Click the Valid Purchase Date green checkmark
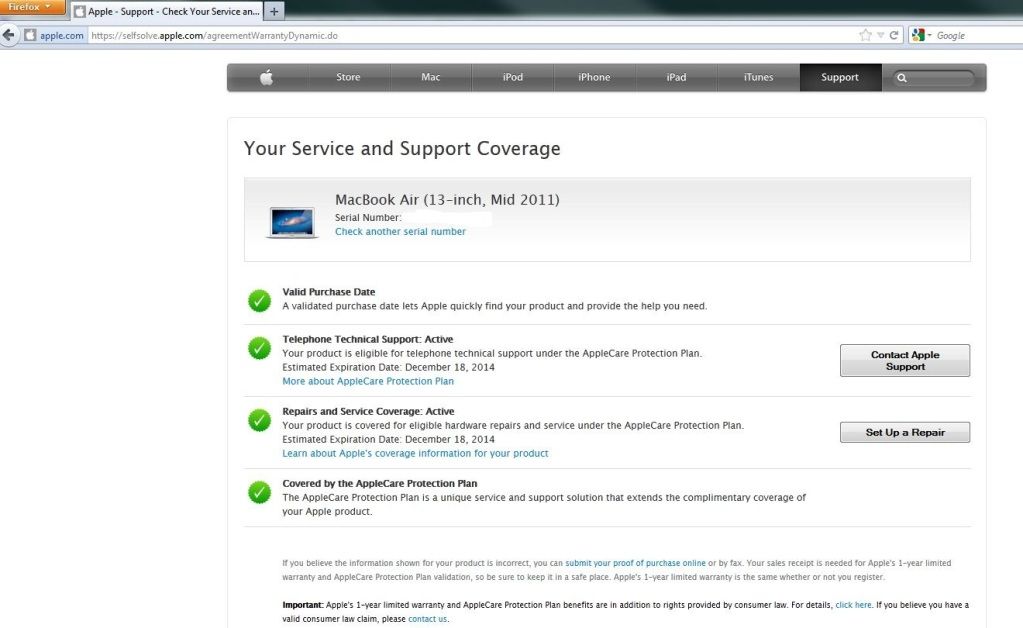The height and width of the screenshot is (628, 1023). [x=260, y=301]
